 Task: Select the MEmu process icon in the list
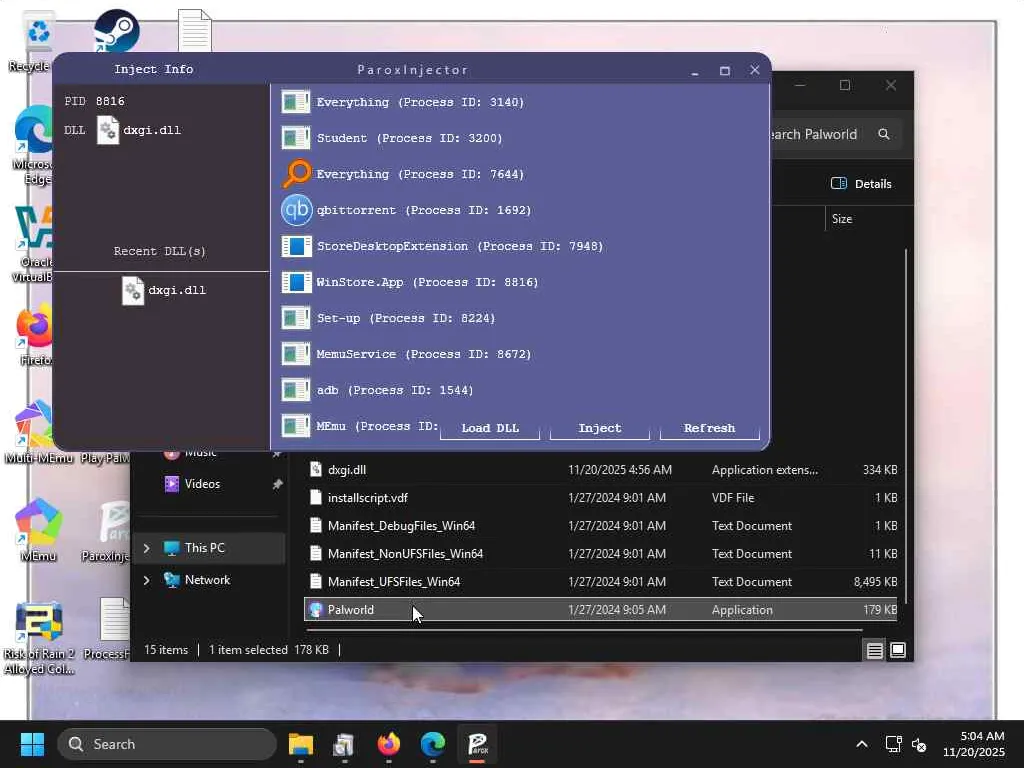296,426
